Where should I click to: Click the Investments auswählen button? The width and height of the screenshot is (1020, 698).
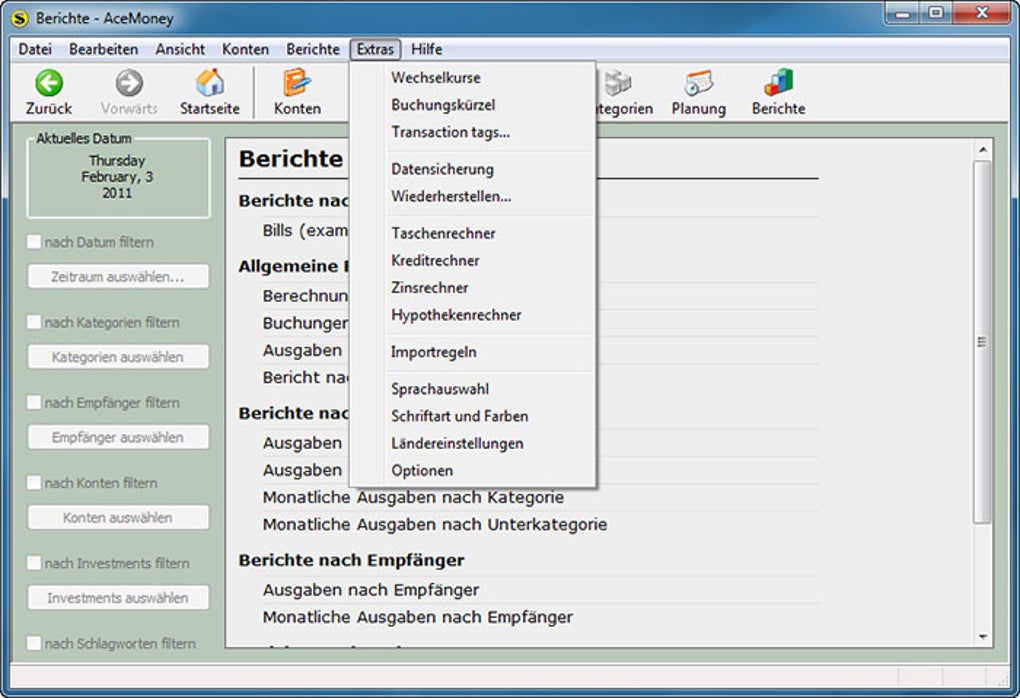pos(118,598)
